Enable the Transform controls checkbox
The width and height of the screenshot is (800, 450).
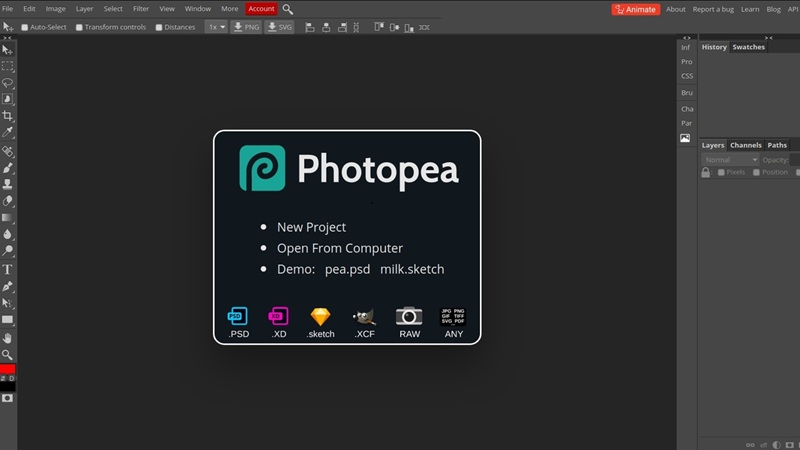pyautogui.click(x=79, y=28)
